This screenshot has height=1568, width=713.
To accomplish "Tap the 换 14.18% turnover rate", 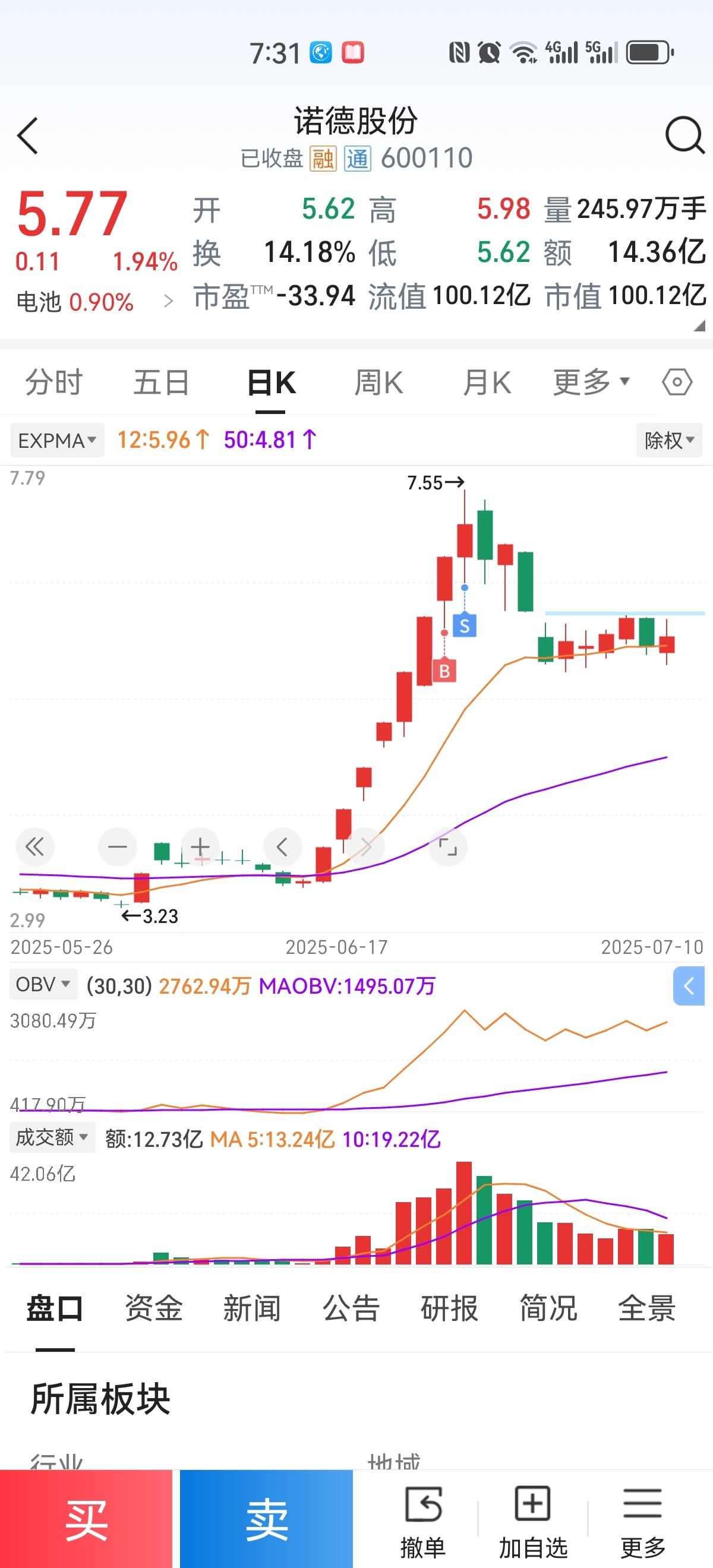I will 274,252.
